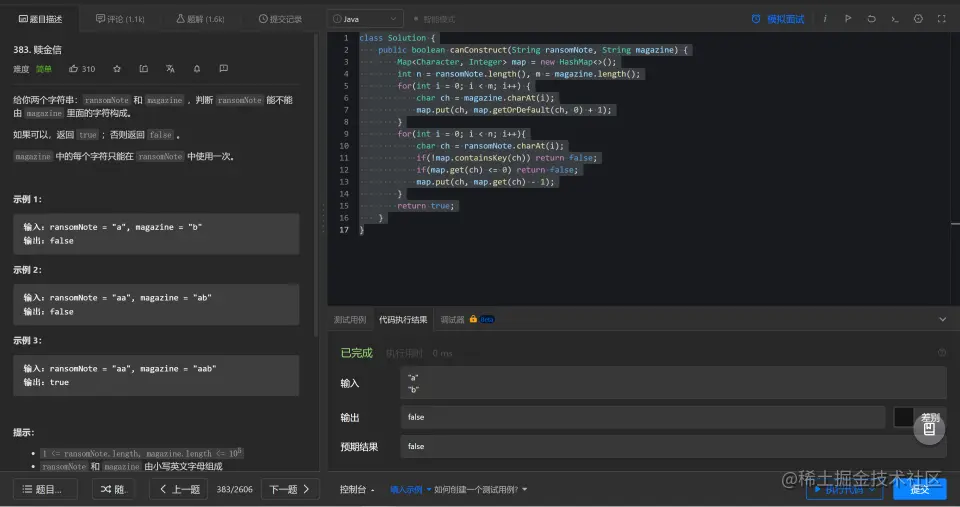The height and width of the screenshot is (507, 960).
Task: Click the 示例 2 example block
Action: pyautogui.click(x=156, y=304)
